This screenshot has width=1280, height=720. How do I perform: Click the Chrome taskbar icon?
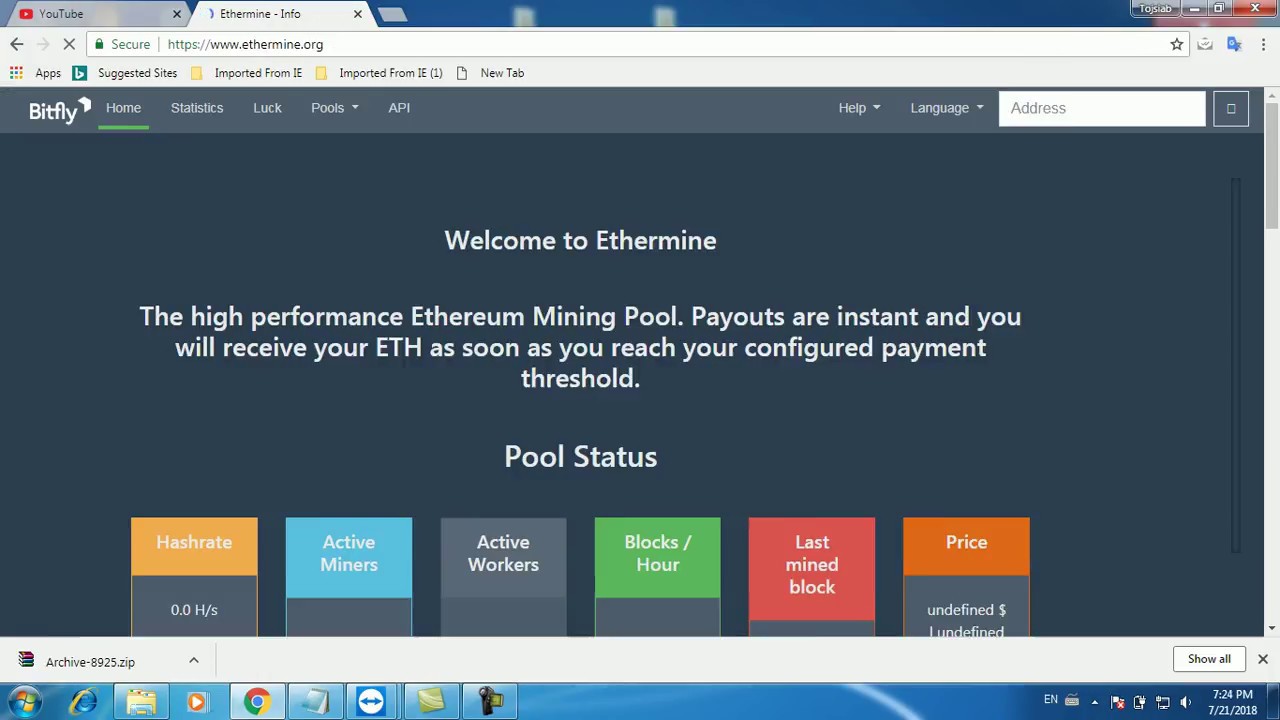tap(257, 702)
